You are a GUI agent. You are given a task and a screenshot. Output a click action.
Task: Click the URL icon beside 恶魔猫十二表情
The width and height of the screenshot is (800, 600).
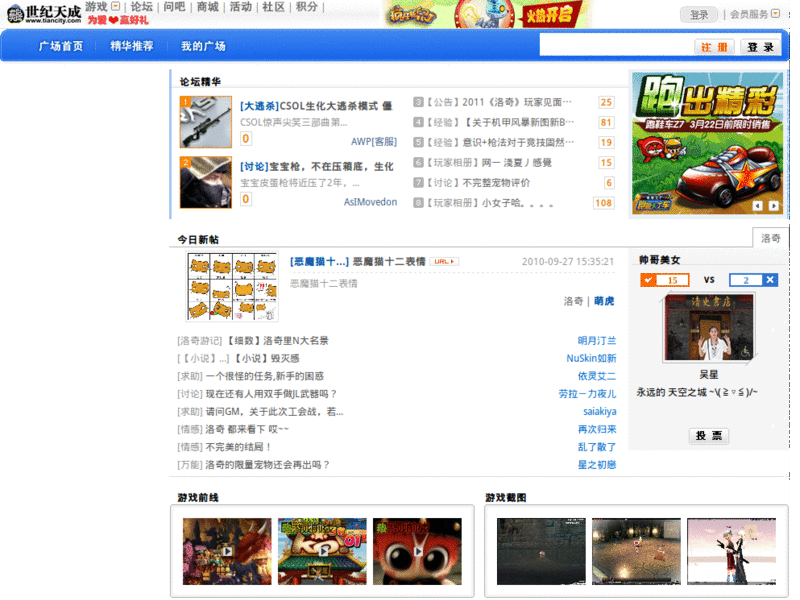[x=444, y=262]
